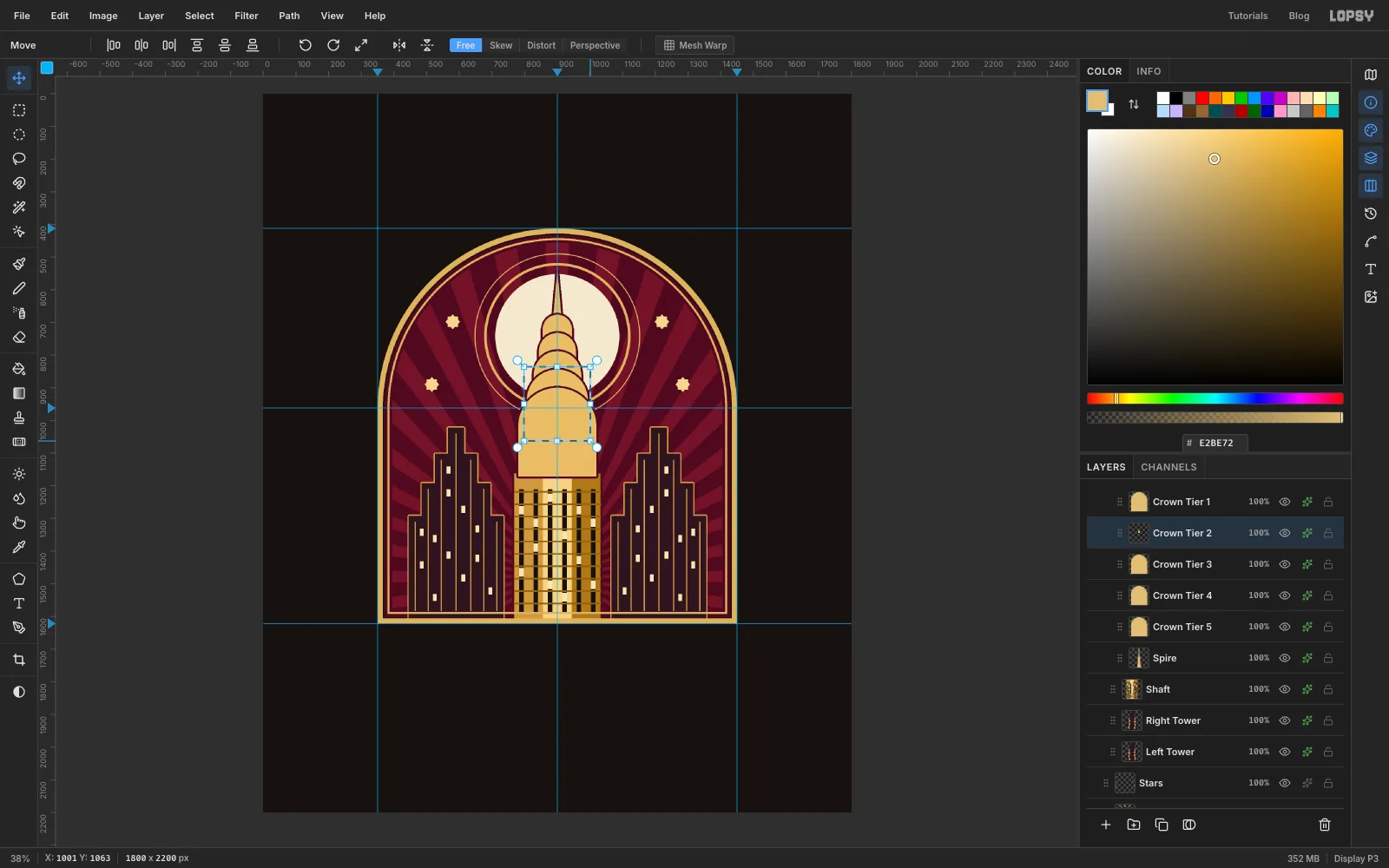The width and height of the screenshot is (1389, 868).
Task: Duplicate the selected layer icon
Action: coord(1162,825)
